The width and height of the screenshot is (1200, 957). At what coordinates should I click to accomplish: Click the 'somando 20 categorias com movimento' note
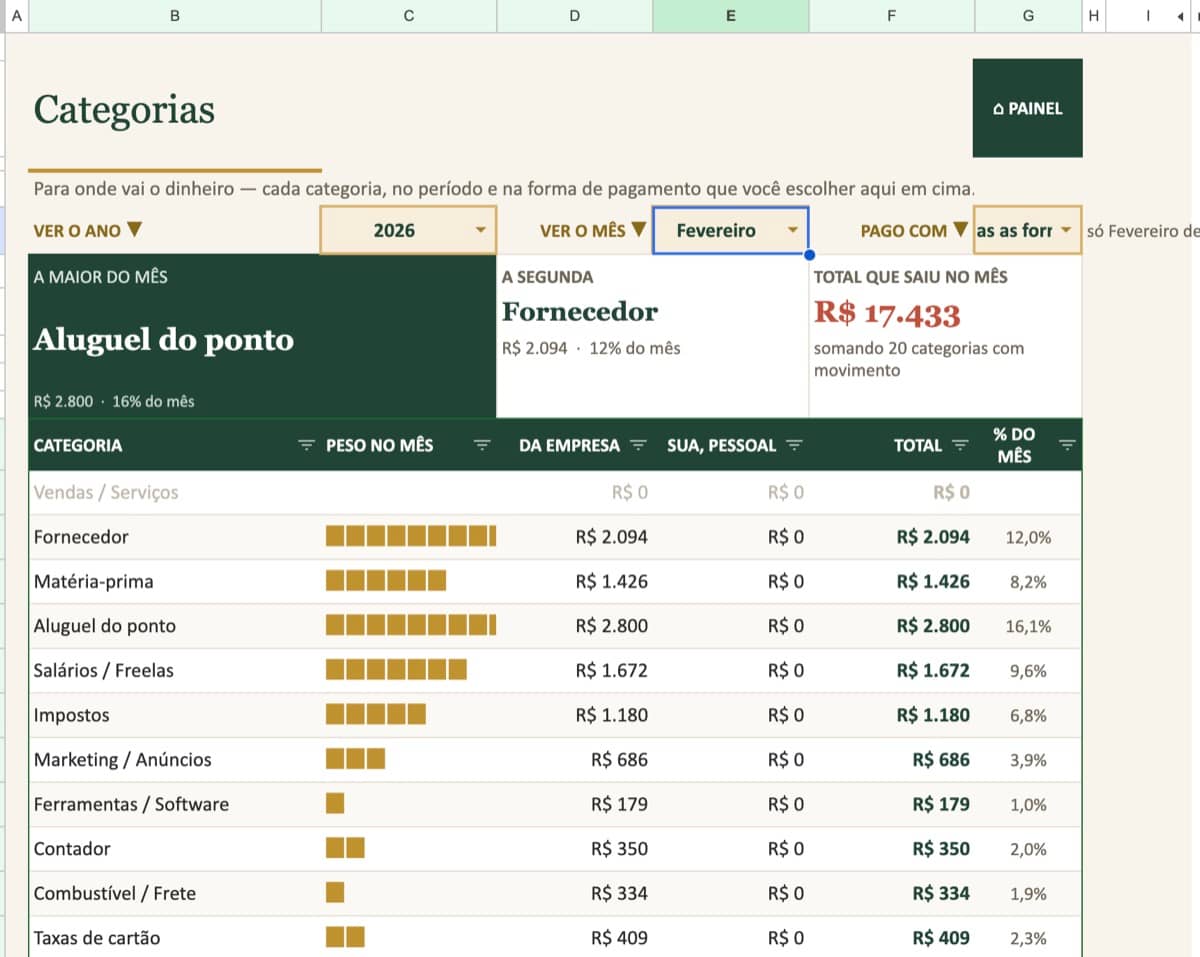pos(919,359)
